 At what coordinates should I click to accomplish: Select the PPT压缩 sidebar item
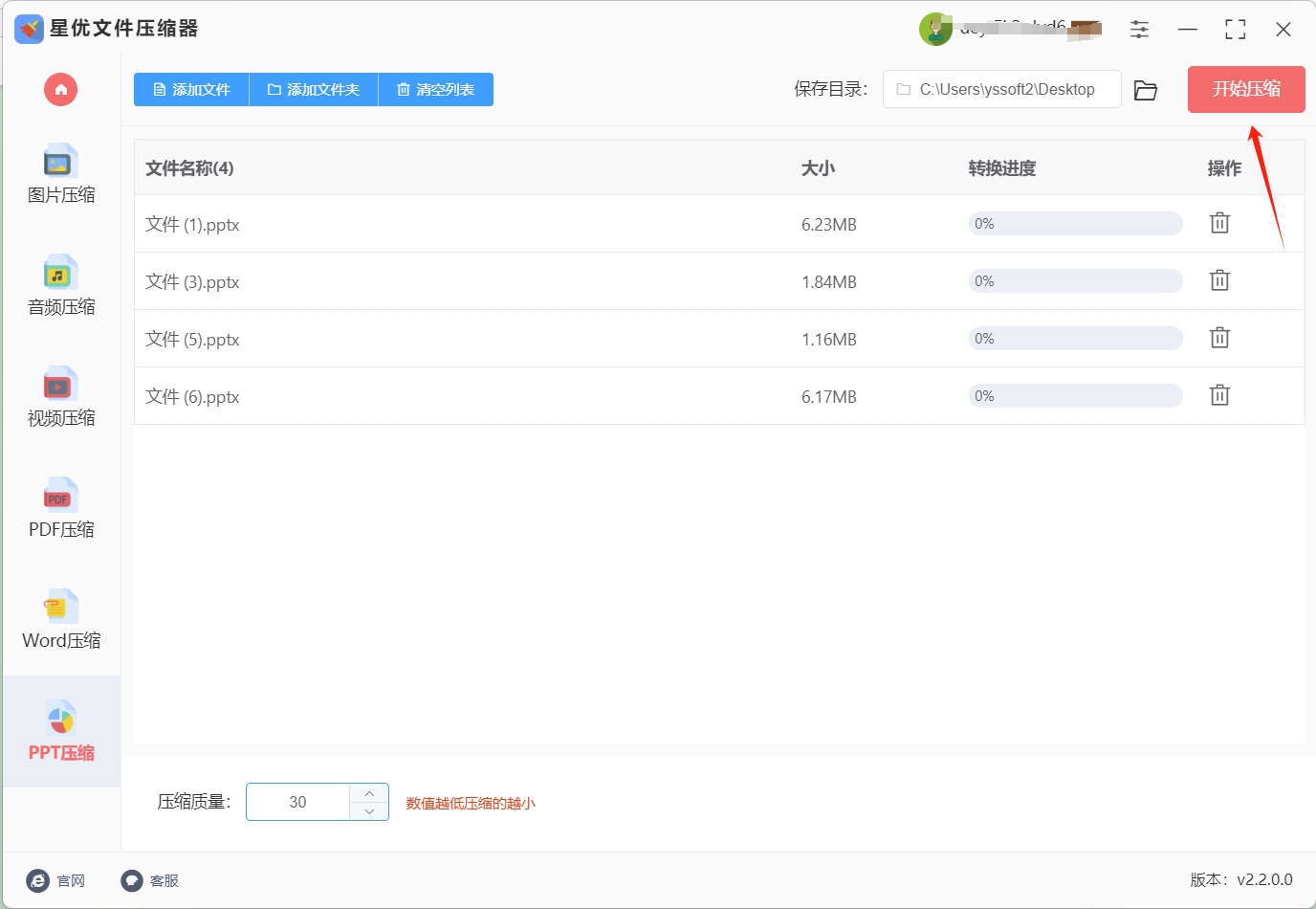(x=61, y=732)
